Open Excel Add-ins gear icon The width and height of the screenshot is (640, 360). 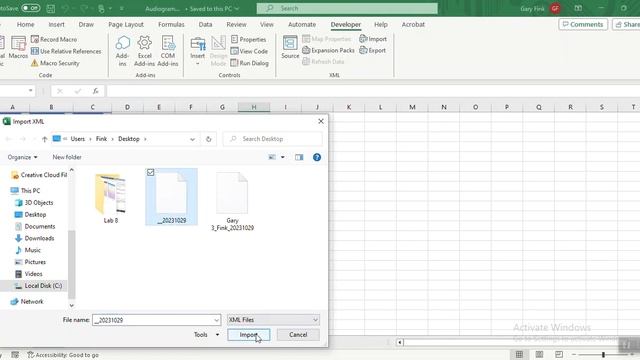click(x=144, y=42)
